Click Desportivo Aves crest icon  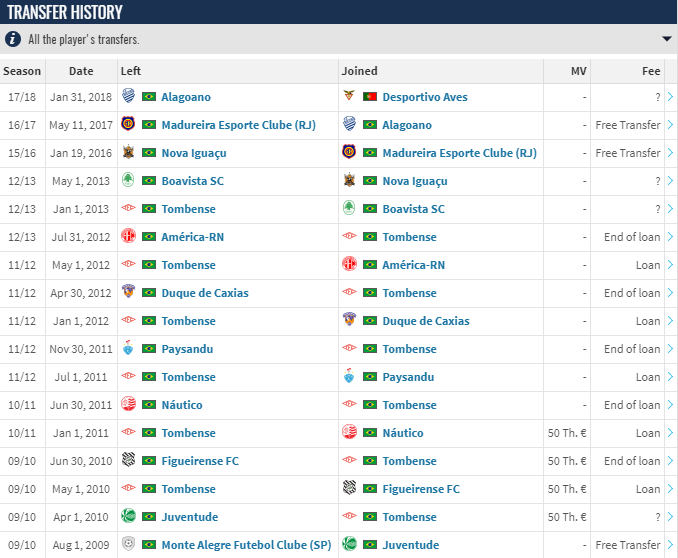coord(349,95)
